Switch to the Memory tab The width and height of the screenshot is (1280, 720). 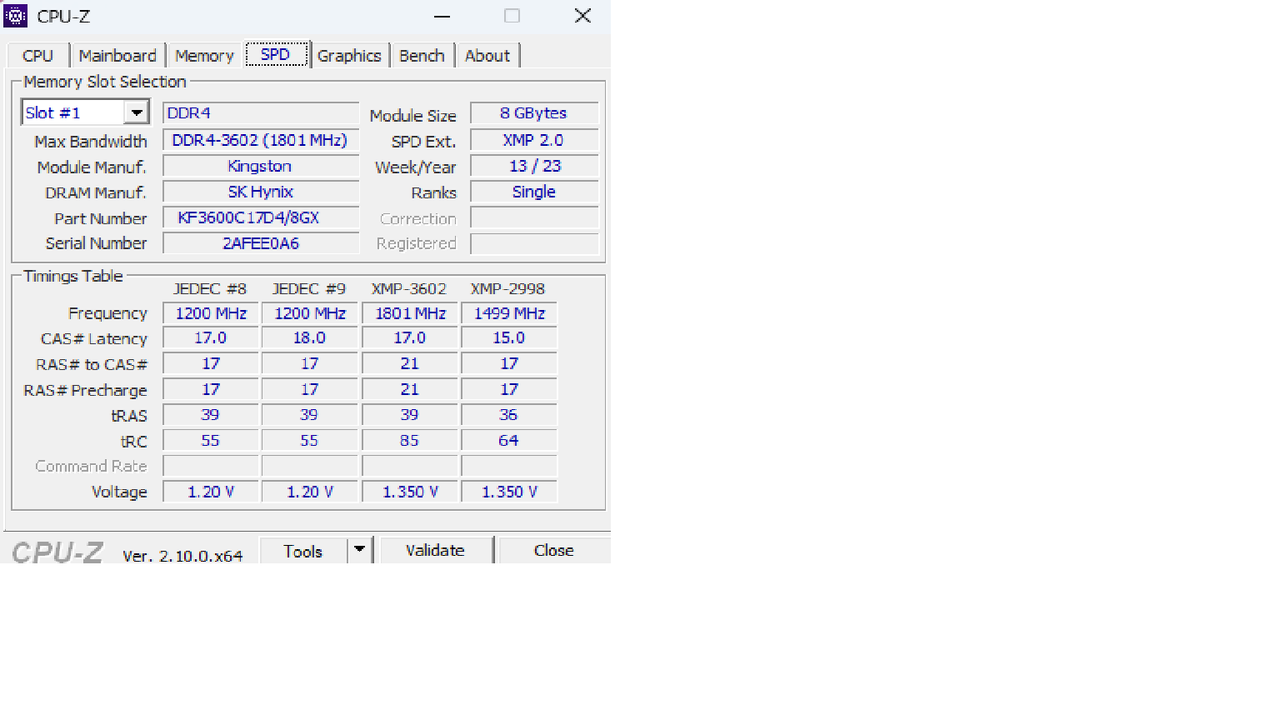pyautogui.click(x=204, y=56)
